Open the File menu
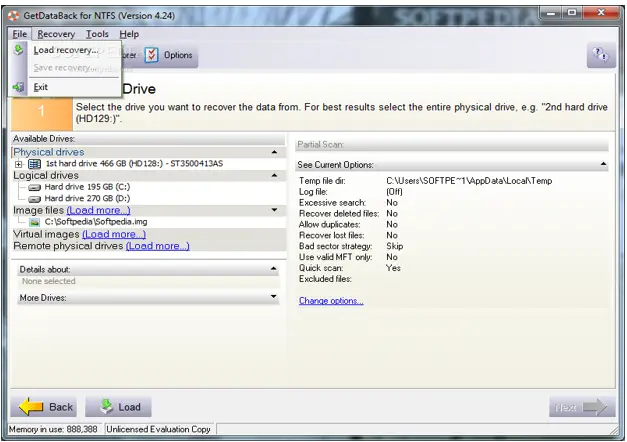 [20, 34]
